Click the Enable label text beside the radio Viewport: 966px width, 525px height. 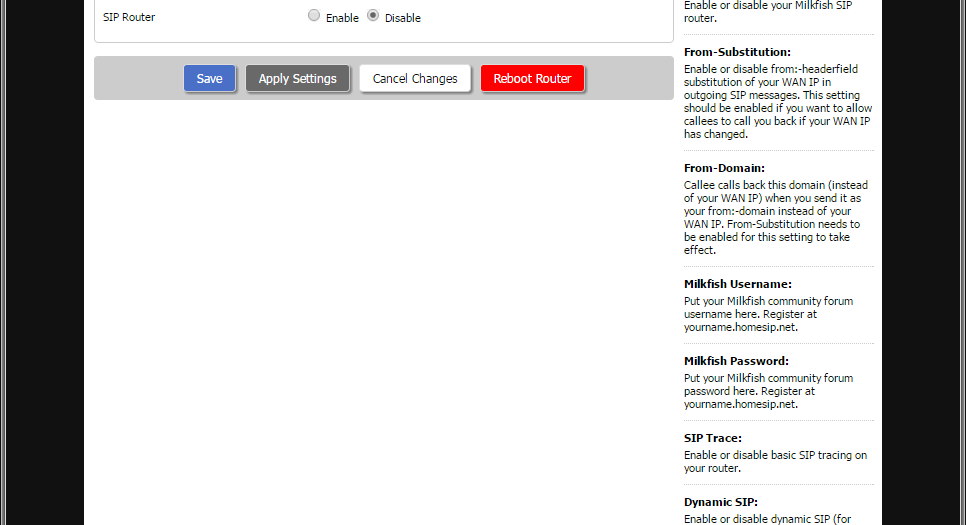point(342,18)
